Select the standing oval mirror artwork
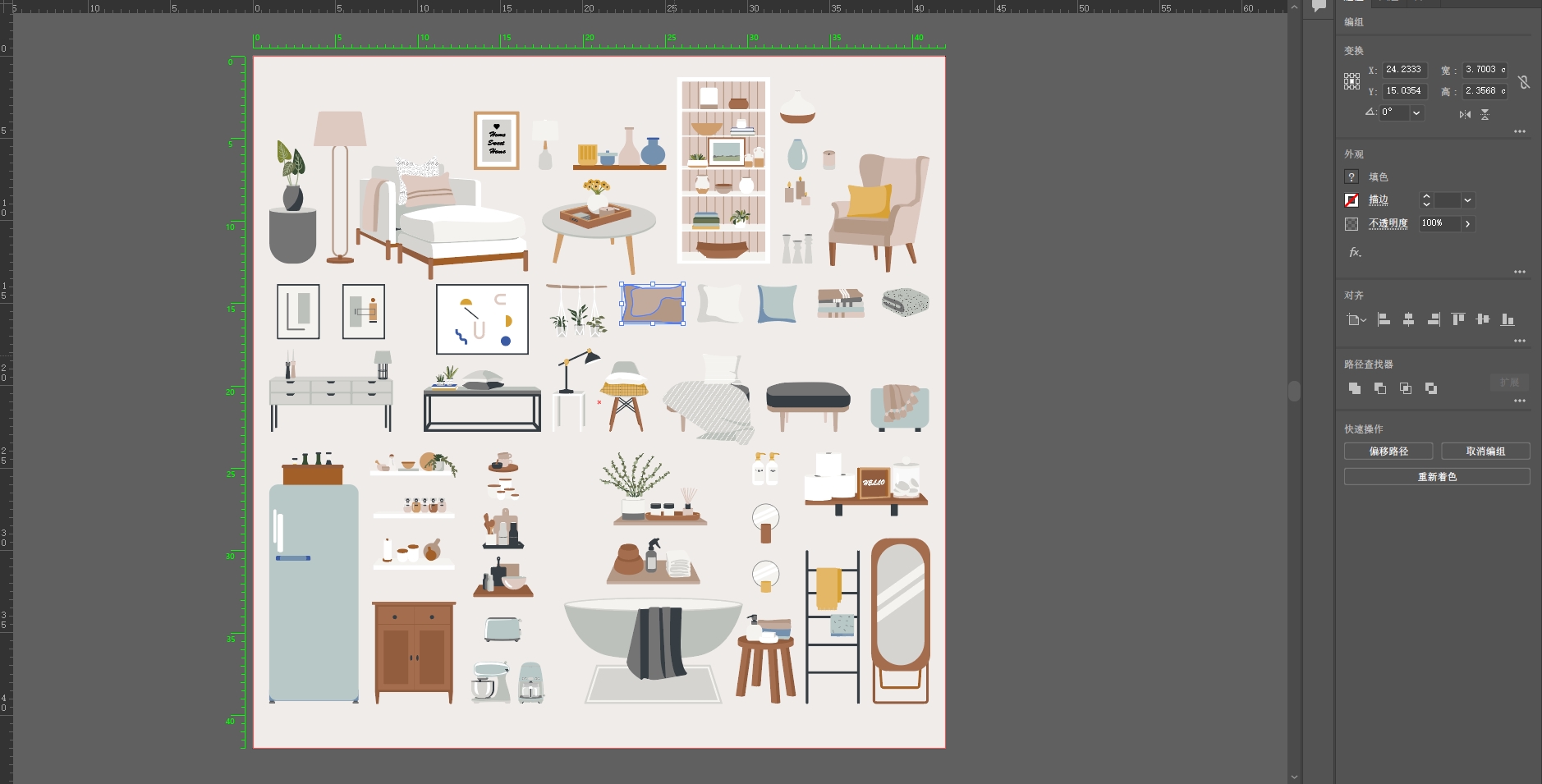The image size is (1542, 784). pos(901,621)
